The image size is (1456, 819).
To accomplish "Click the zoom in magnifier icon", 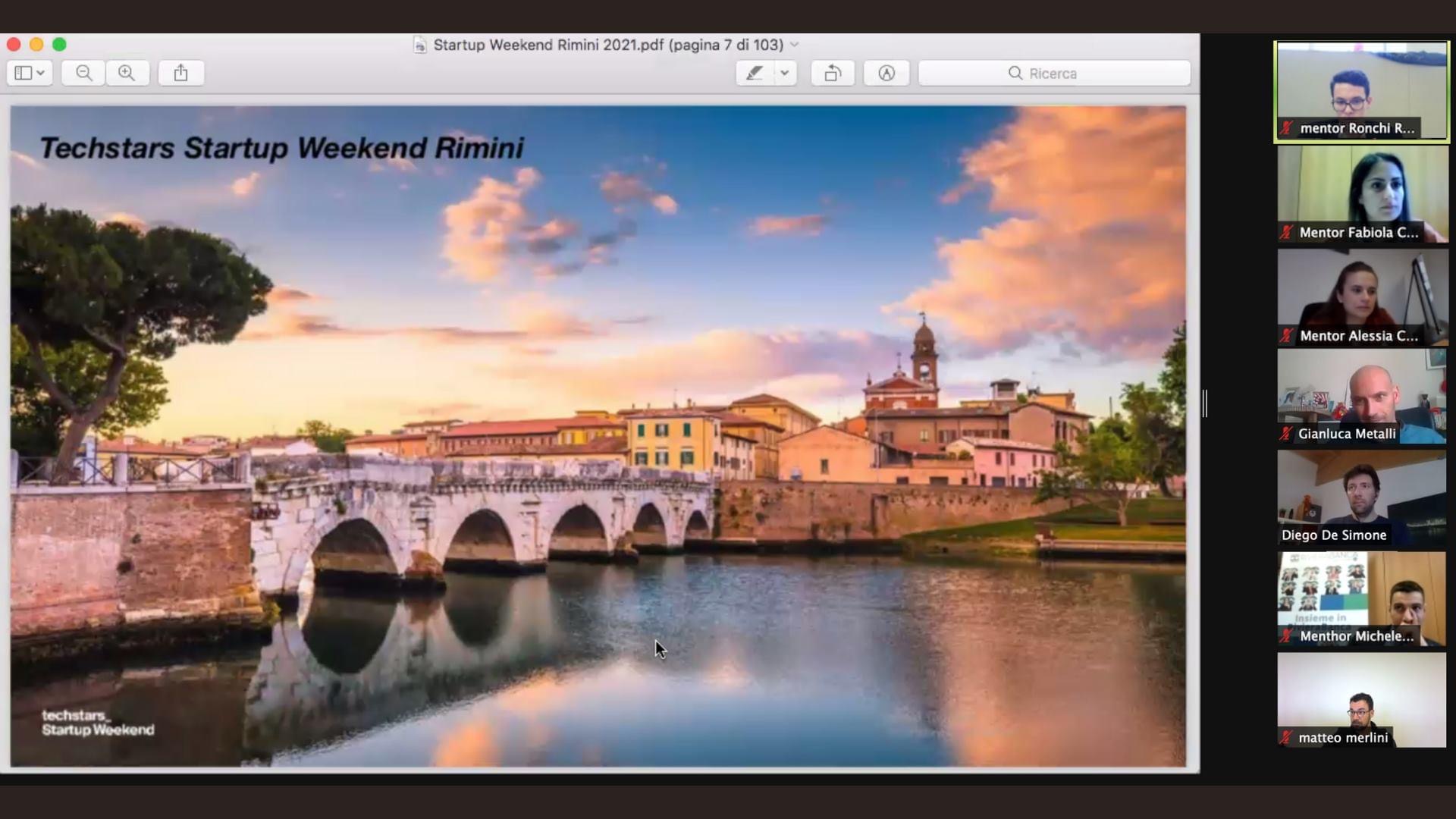I will click(127, 73).
